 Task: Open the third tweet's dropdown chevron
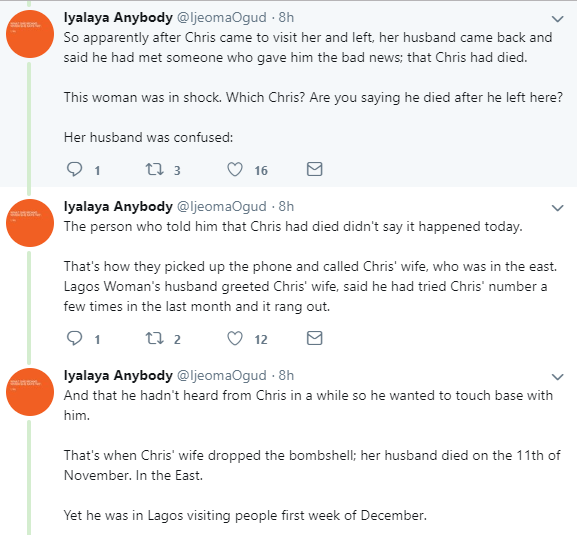[x=558, y=377]
